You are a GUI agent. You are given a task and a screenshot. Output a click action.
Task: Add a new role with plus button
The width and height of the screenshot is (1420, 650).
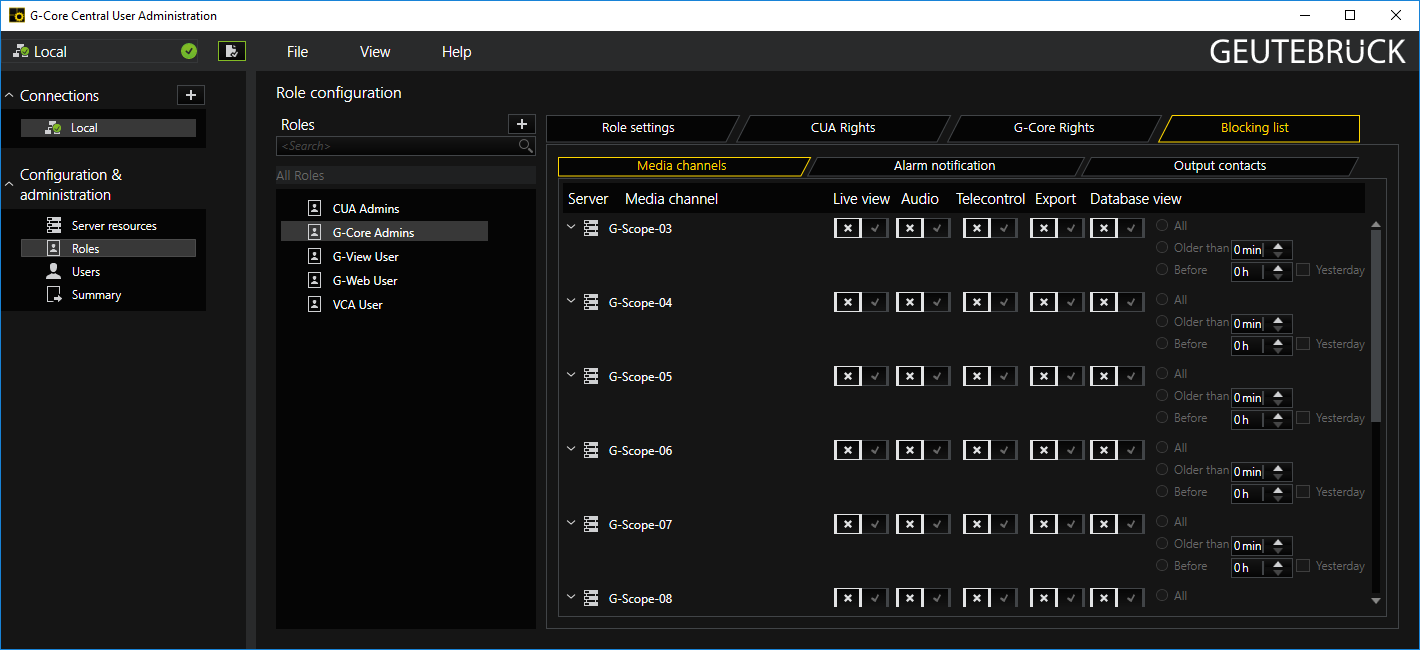(522, 124)
